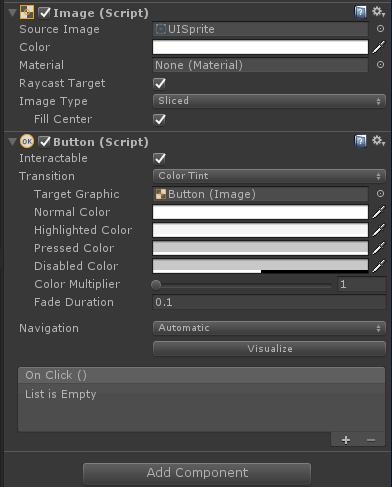Click the Visualize navigation button

(x=269, y=349)
